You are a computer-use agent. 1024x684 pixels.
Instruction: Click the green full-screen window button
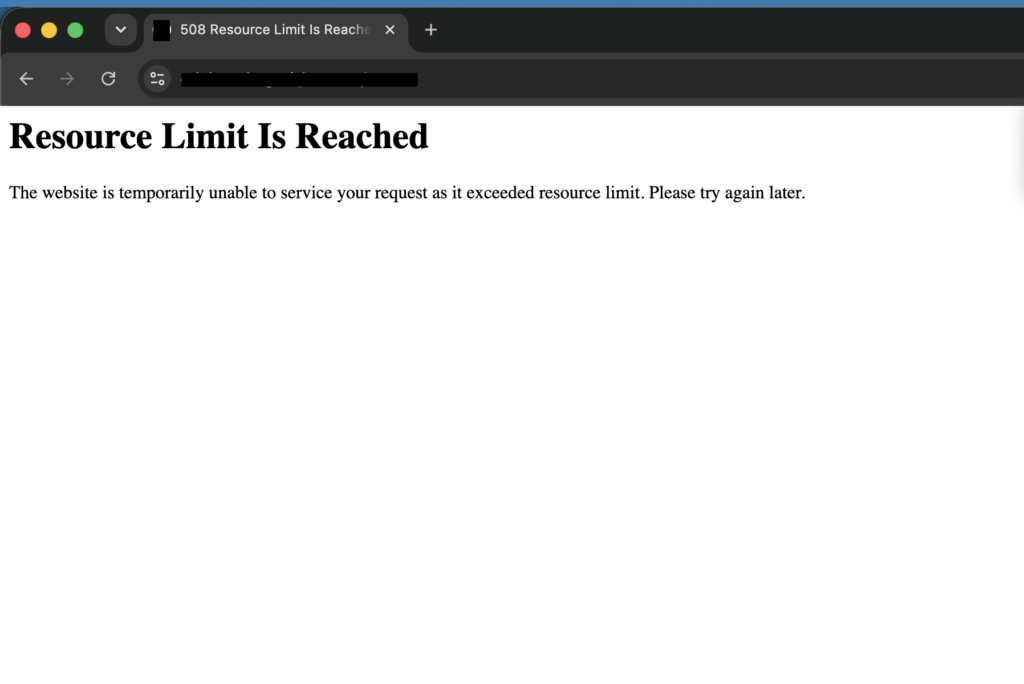tap(75, 30)
